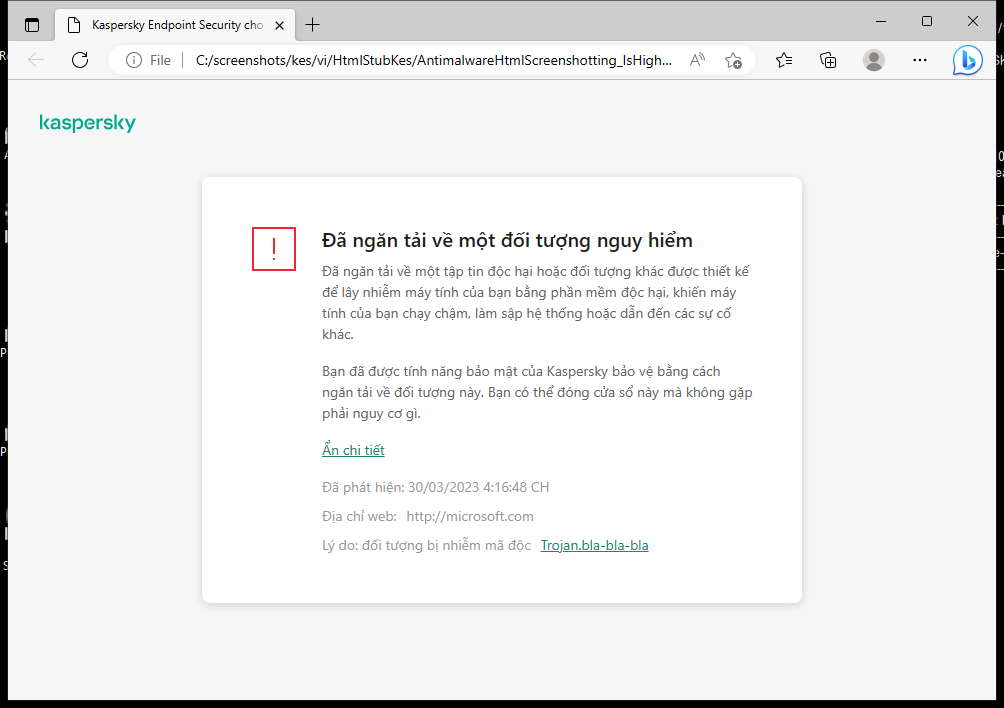The image size is (1004, 708).
Task: Start Read aloud for the page
Action: click(697, 60)
